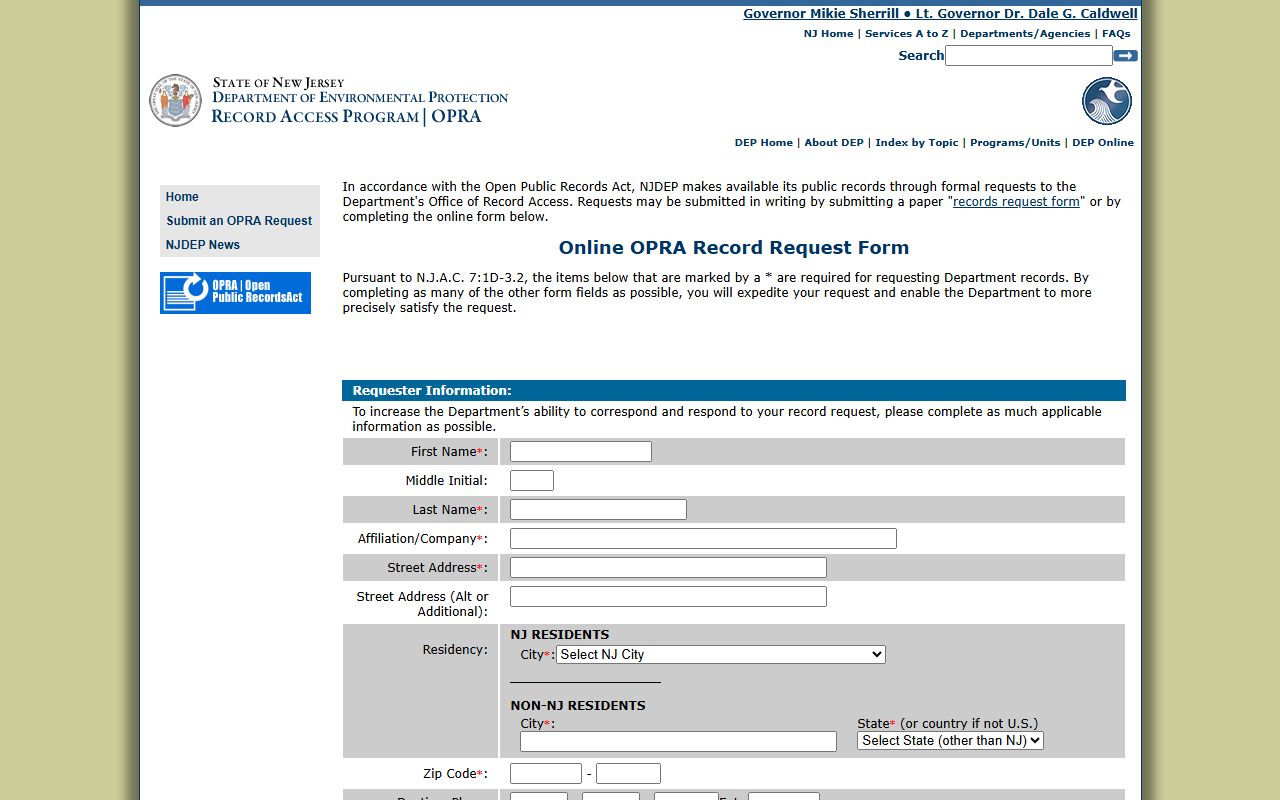The height and width of the screenshot is (800, 1280).
Task: Click the OPRA Open Public Records Act banner
Action: pyautogui.click(x=235, y=293)
